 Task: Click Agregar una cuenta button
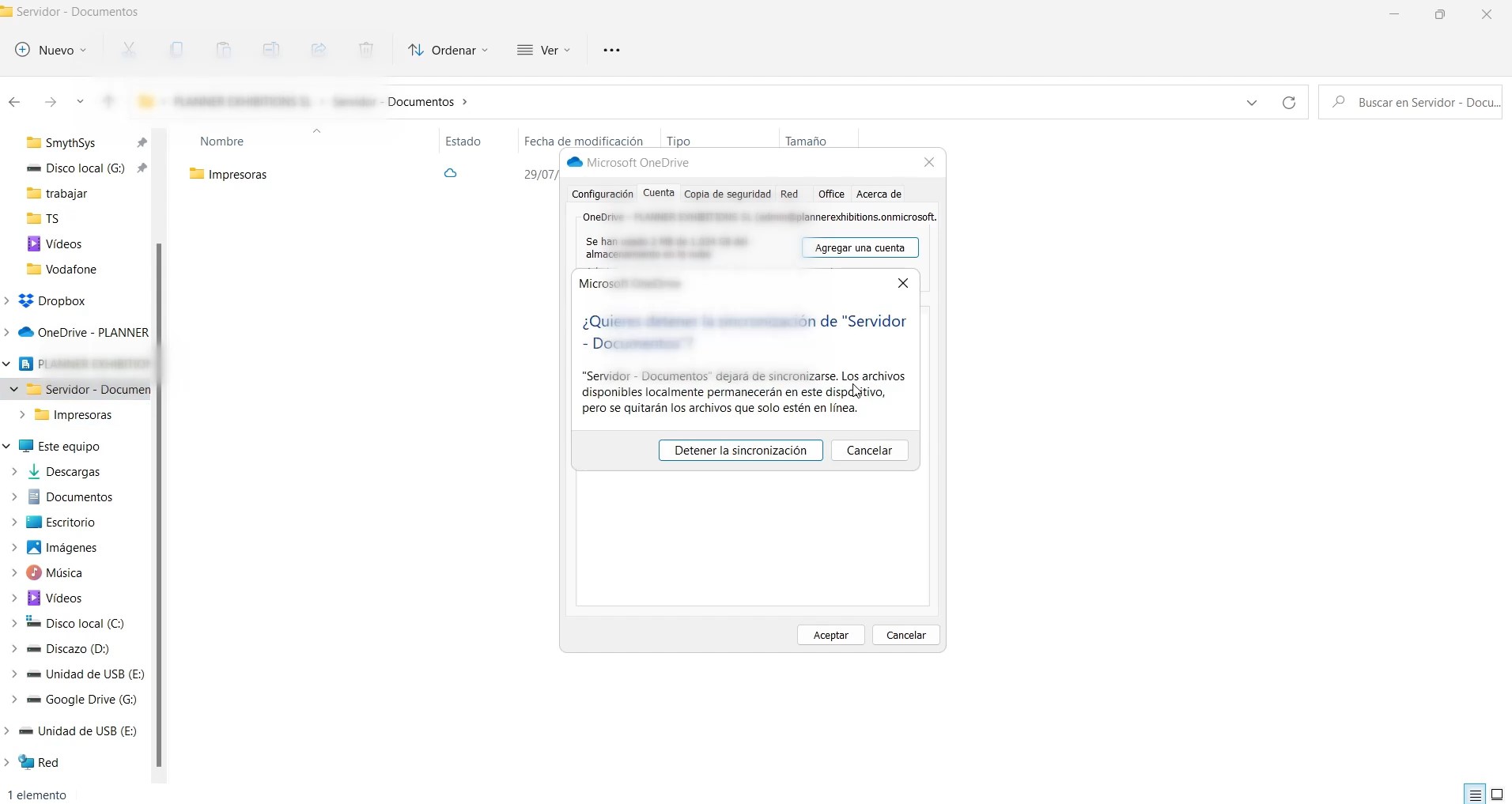(x=860, y=247)
